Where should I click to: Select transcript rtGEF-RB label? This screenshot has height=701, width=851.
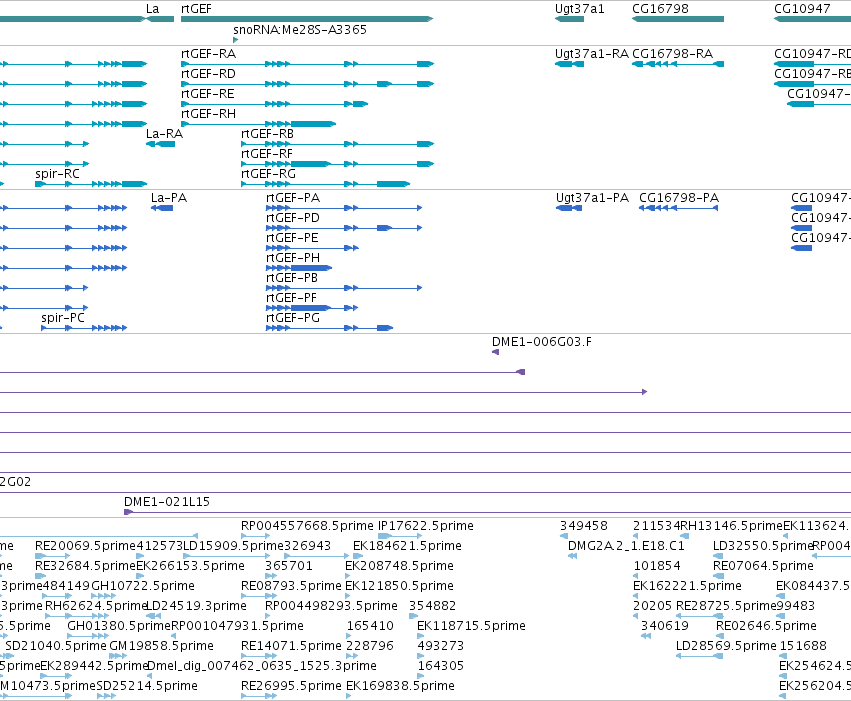point(268,134)
